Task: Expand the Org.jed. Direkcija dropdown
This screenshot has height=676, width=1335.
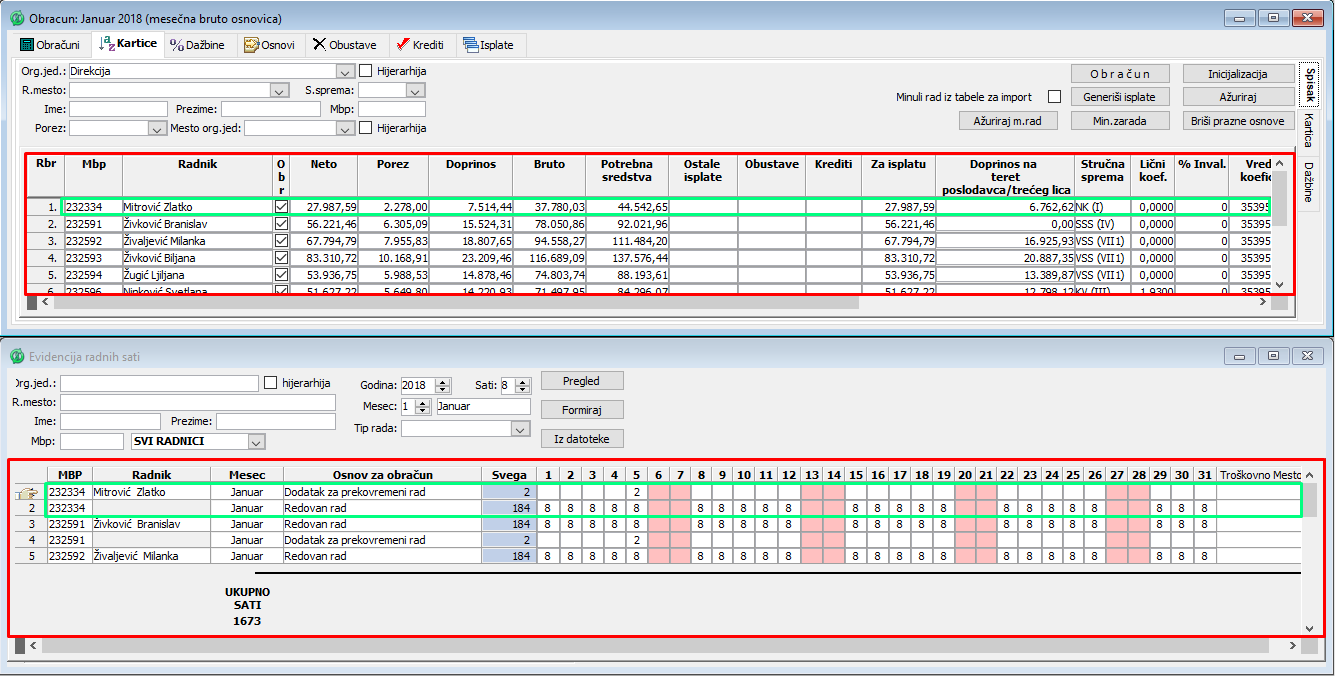Action: click(345, 72)
